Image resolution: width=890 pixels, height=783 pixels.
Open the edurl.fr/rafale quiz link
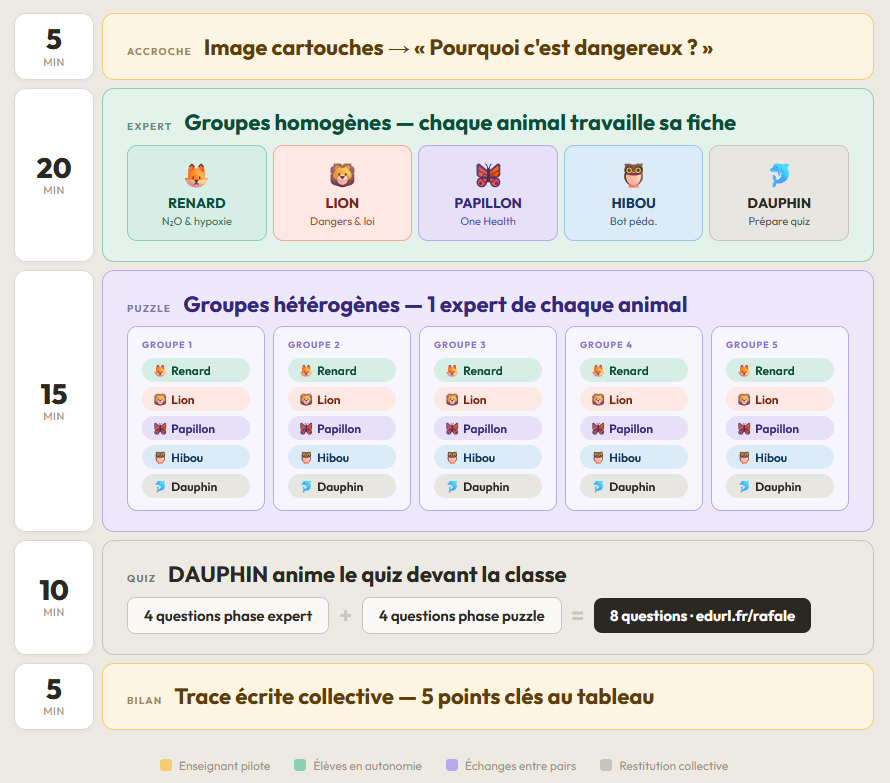click(x=702, y=615)
